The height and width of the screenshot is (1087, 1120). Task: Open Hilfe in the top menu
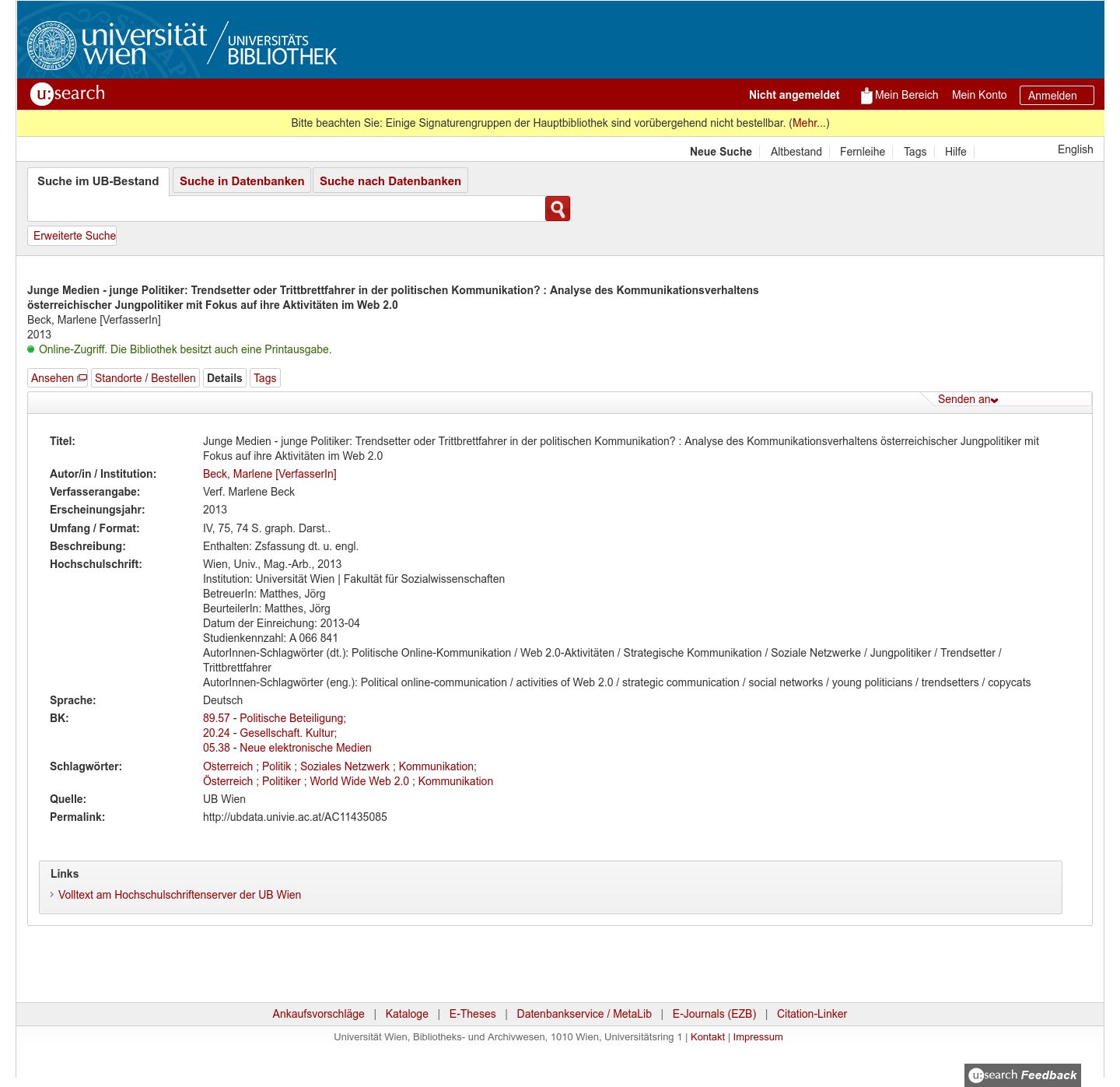click(956, 152)
